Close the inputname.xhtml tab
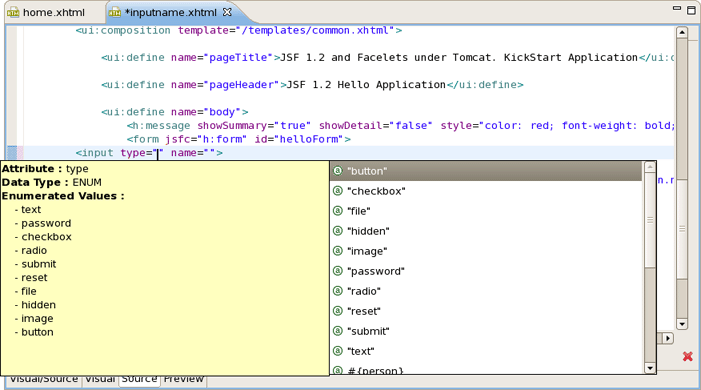 (227, 12)
